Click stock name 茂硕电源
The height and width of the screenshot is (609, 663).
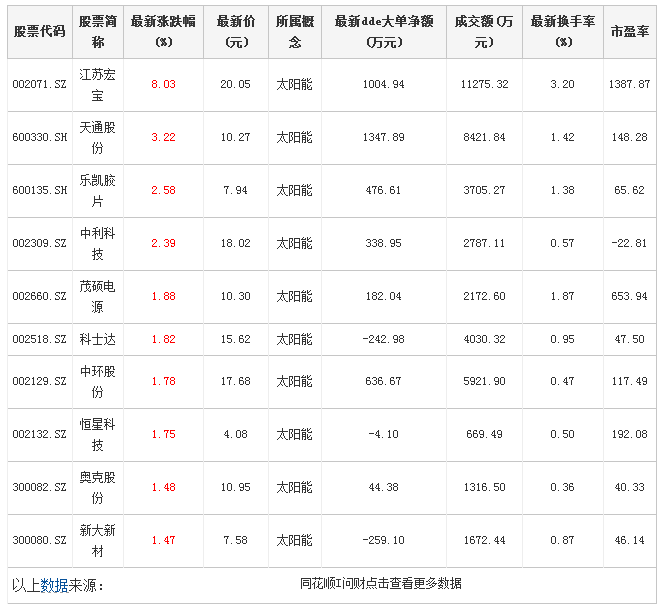point(98,296)
